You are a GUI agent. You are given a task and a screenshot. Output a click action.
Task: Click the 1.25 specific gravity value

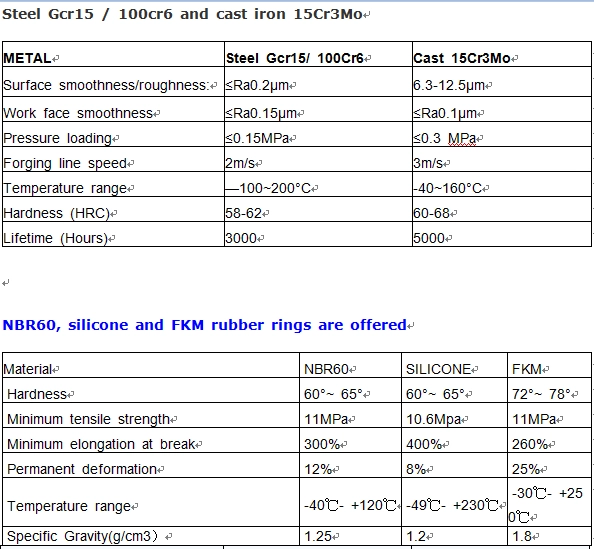coord(318,536)
